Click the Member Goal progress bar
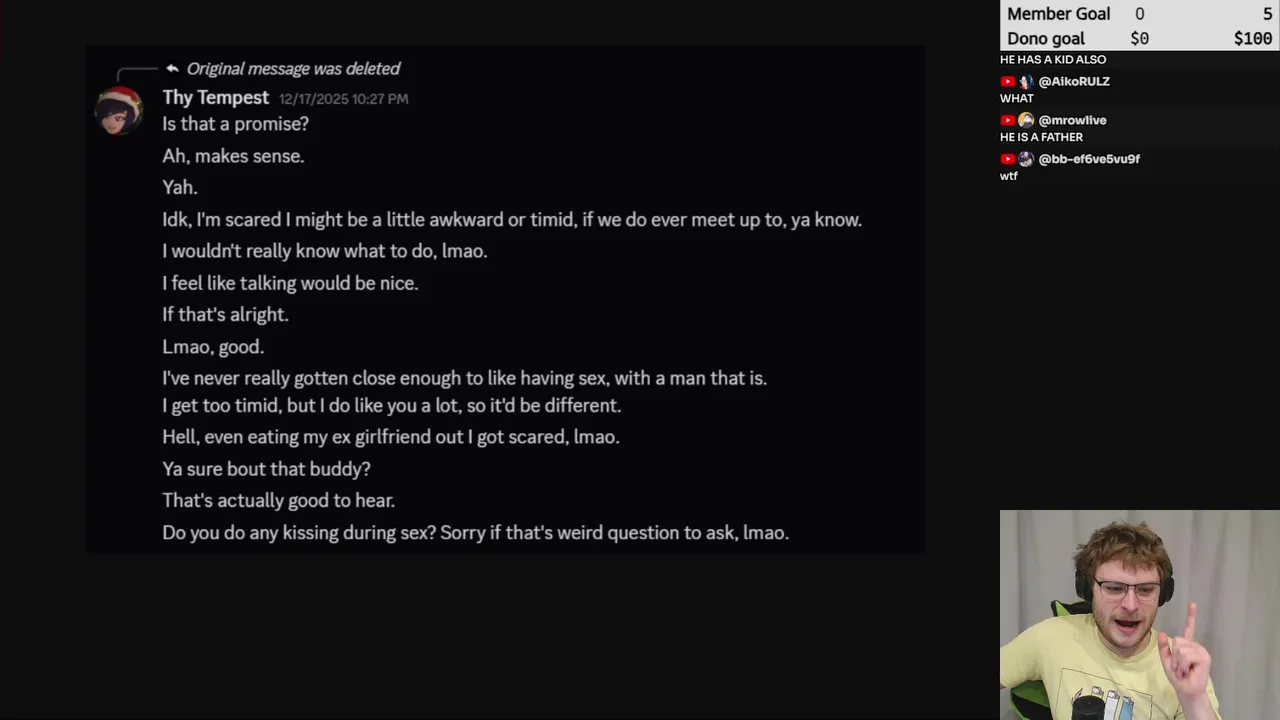The image size is (1280, 720). tap(1139, 13)
